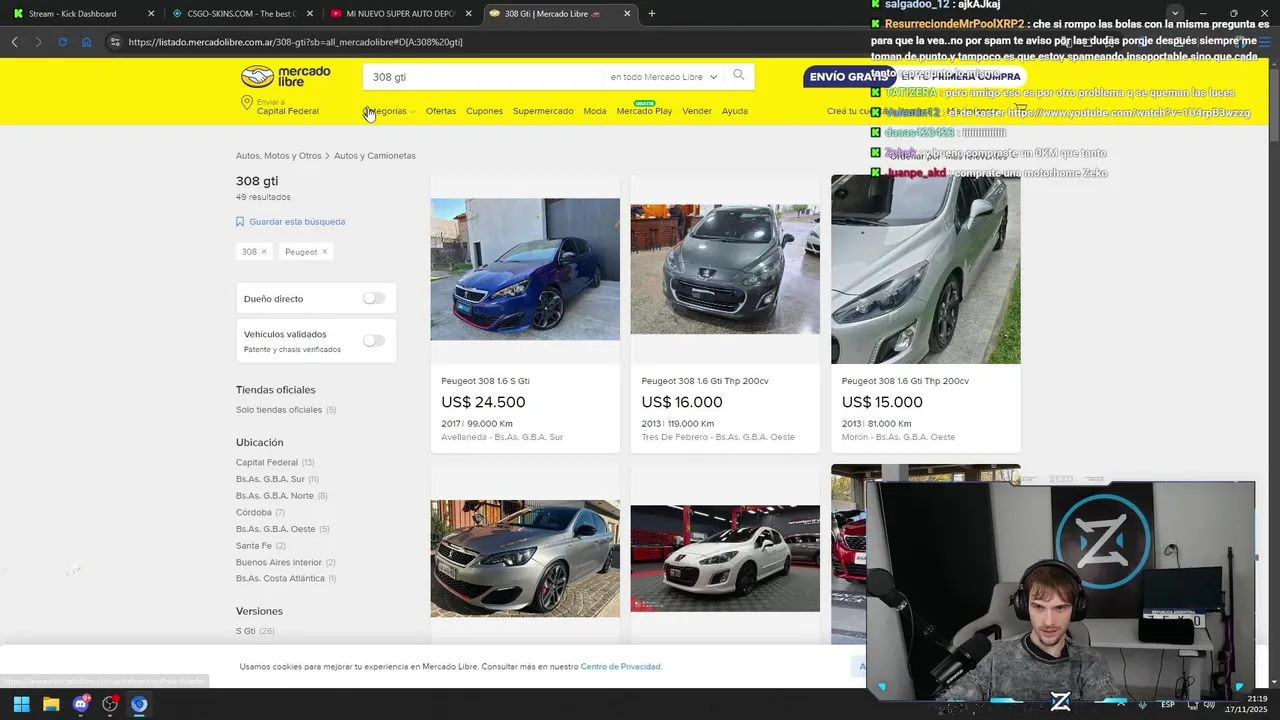Remove the Peugeot filter tag
This screenshot has width=1280, height=720.
pyautogui.click(x=324, y=252)
